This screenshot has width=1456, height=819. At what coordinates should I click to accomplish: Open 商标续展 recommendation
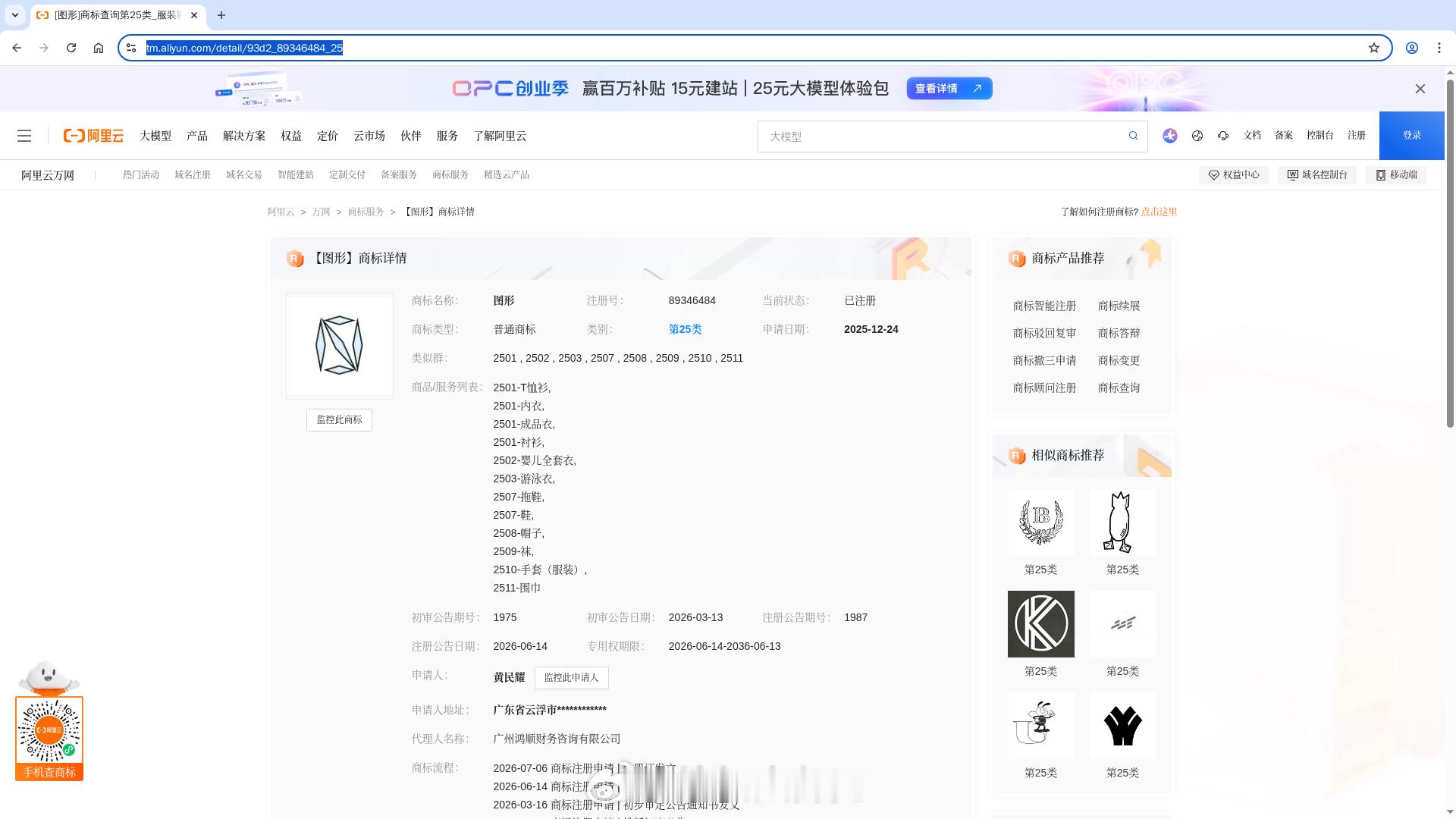point(1119,306)
